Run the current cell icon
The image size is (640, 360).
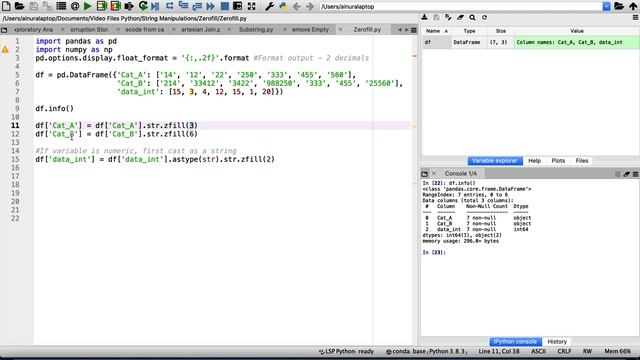(x=102, y=6)
